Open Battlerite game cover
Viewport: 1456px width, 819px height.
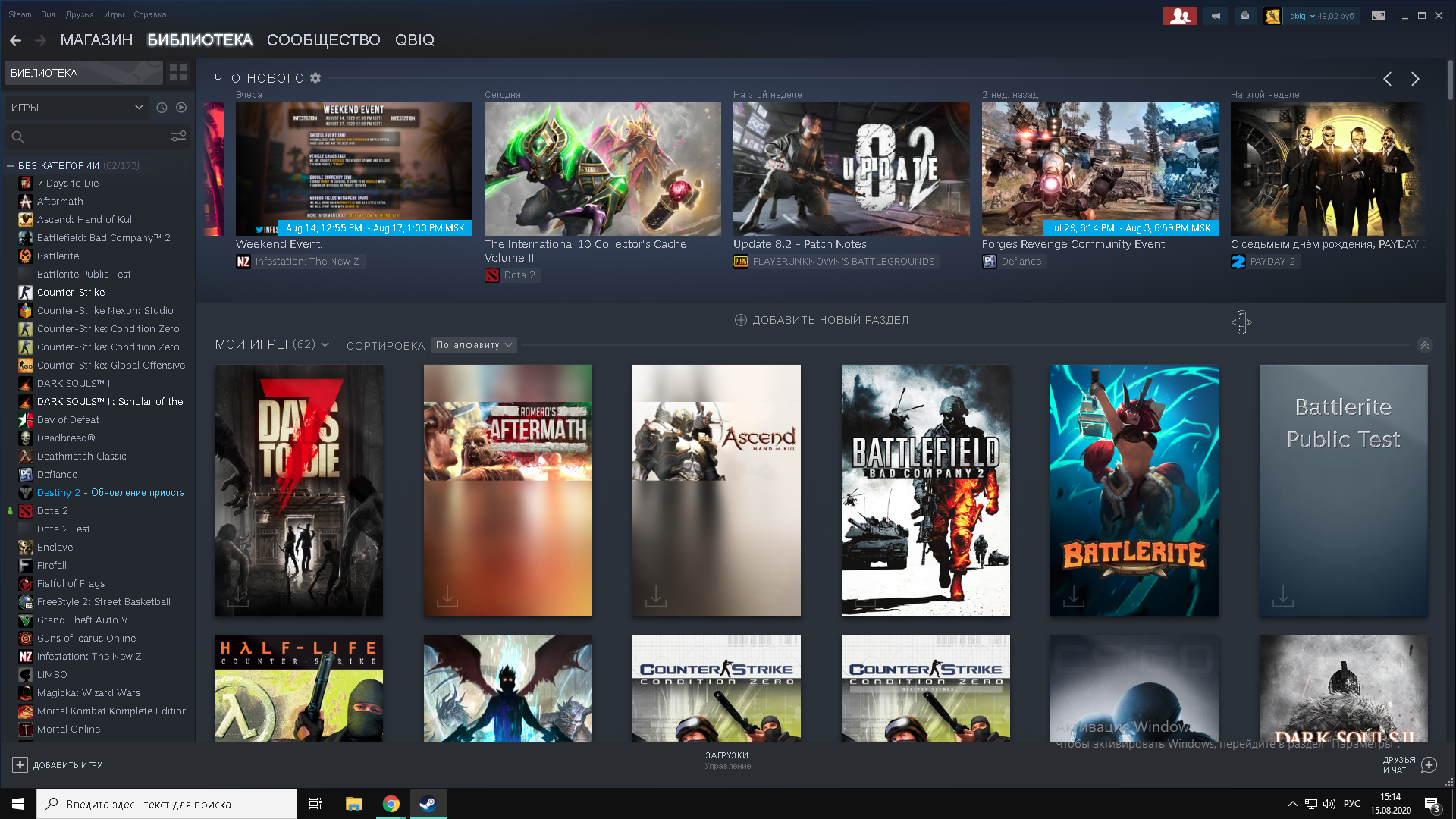pos(1134,490)
